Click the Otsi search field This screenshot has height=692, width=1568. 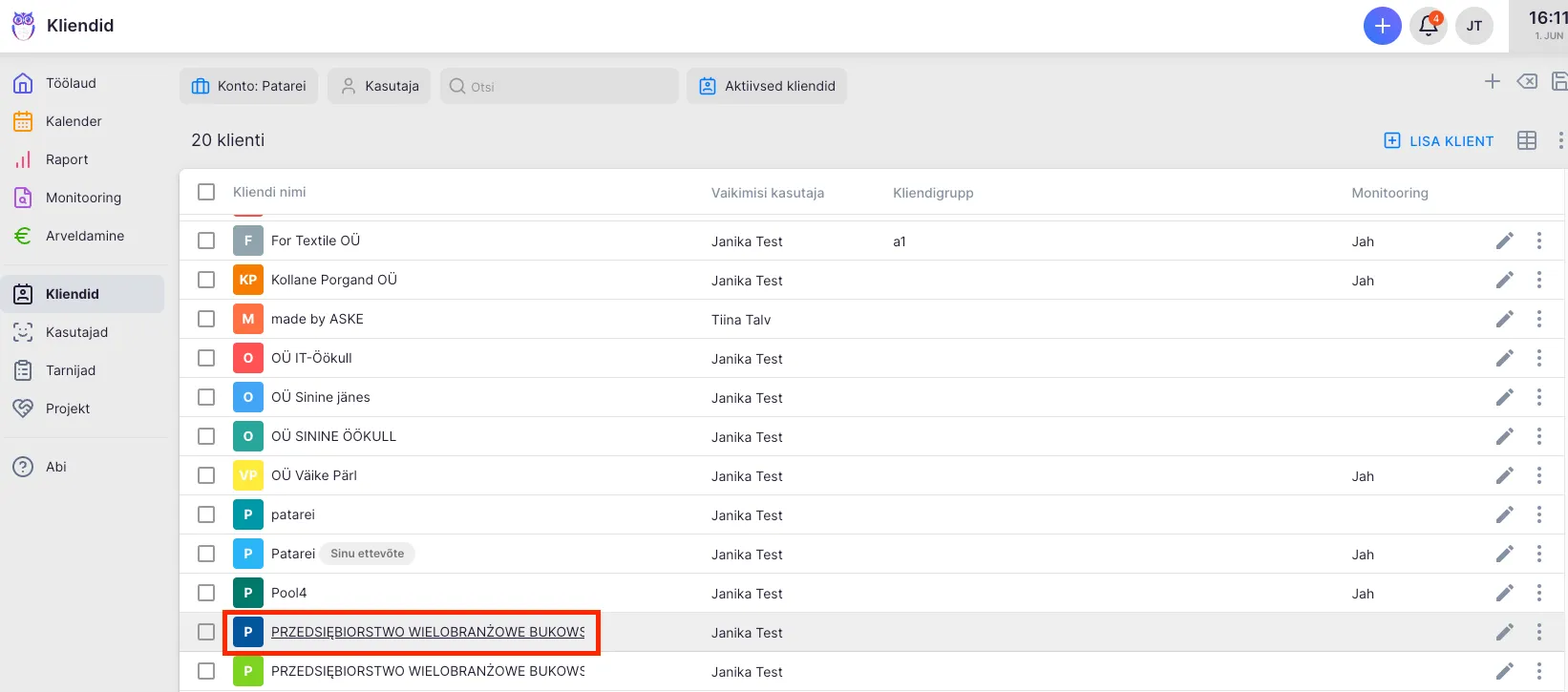559,86
